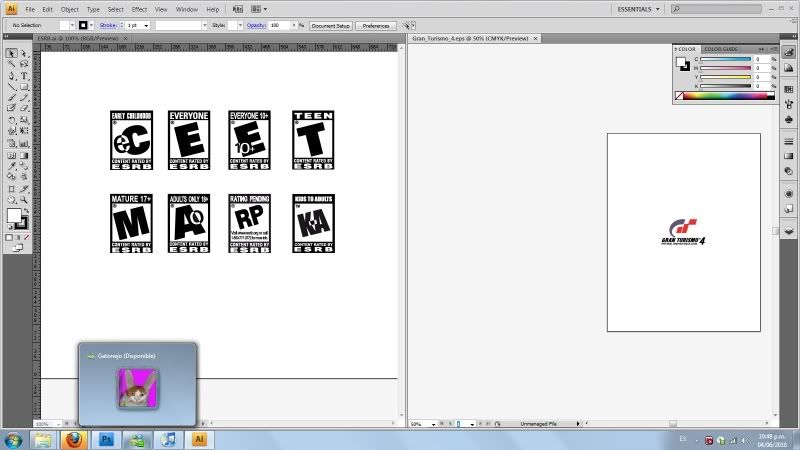The image size is (800, 450).
Task: Select the Magic Wand tool
Action: (x=11, y=64)
